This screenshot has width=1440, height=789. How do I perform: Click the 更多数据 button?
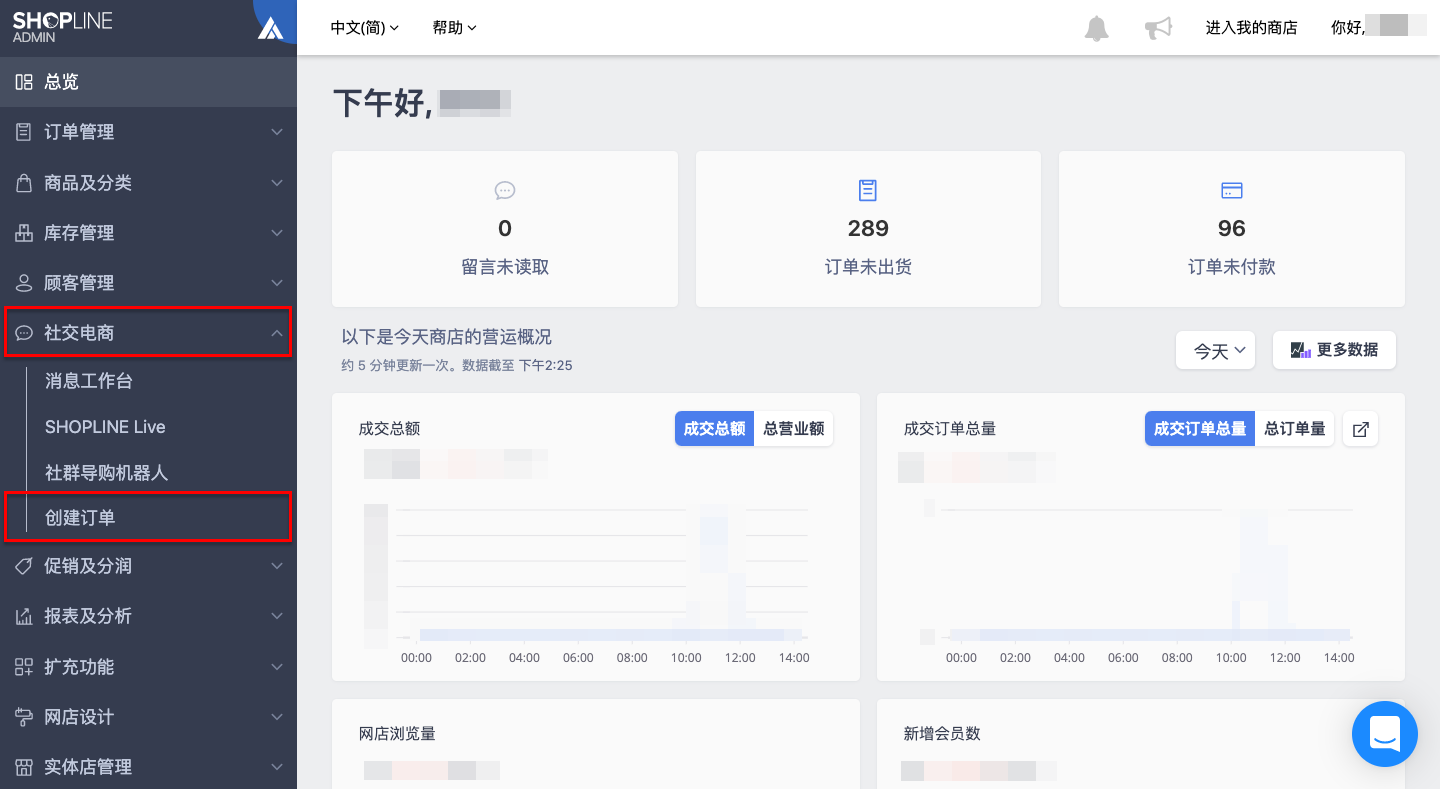tap(1334, 350)
